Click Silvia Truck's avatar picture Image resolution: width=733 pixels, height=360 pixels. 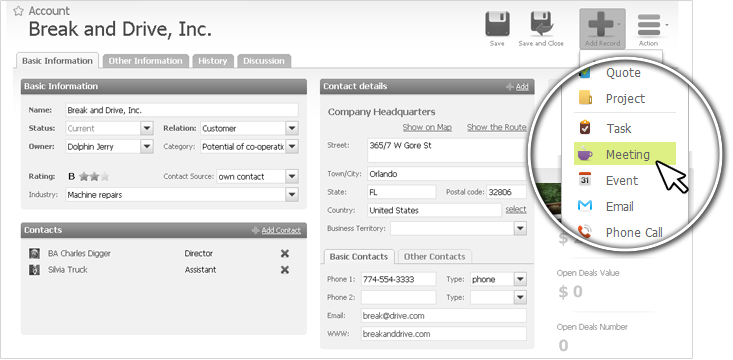[34, 270]
